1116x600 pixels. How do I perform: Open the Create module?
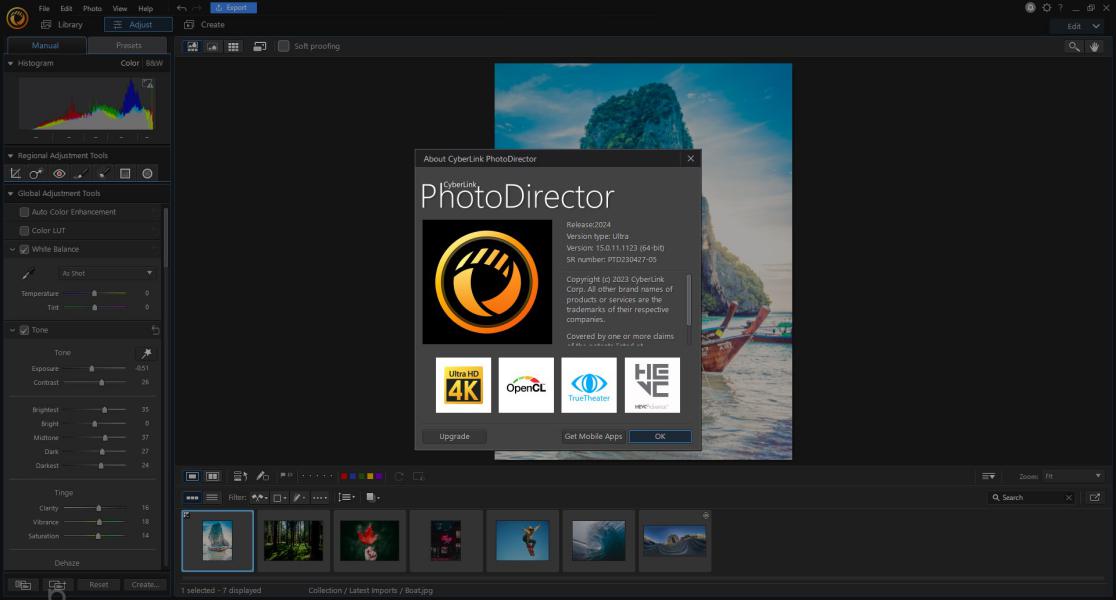click(x=204, y=25)
